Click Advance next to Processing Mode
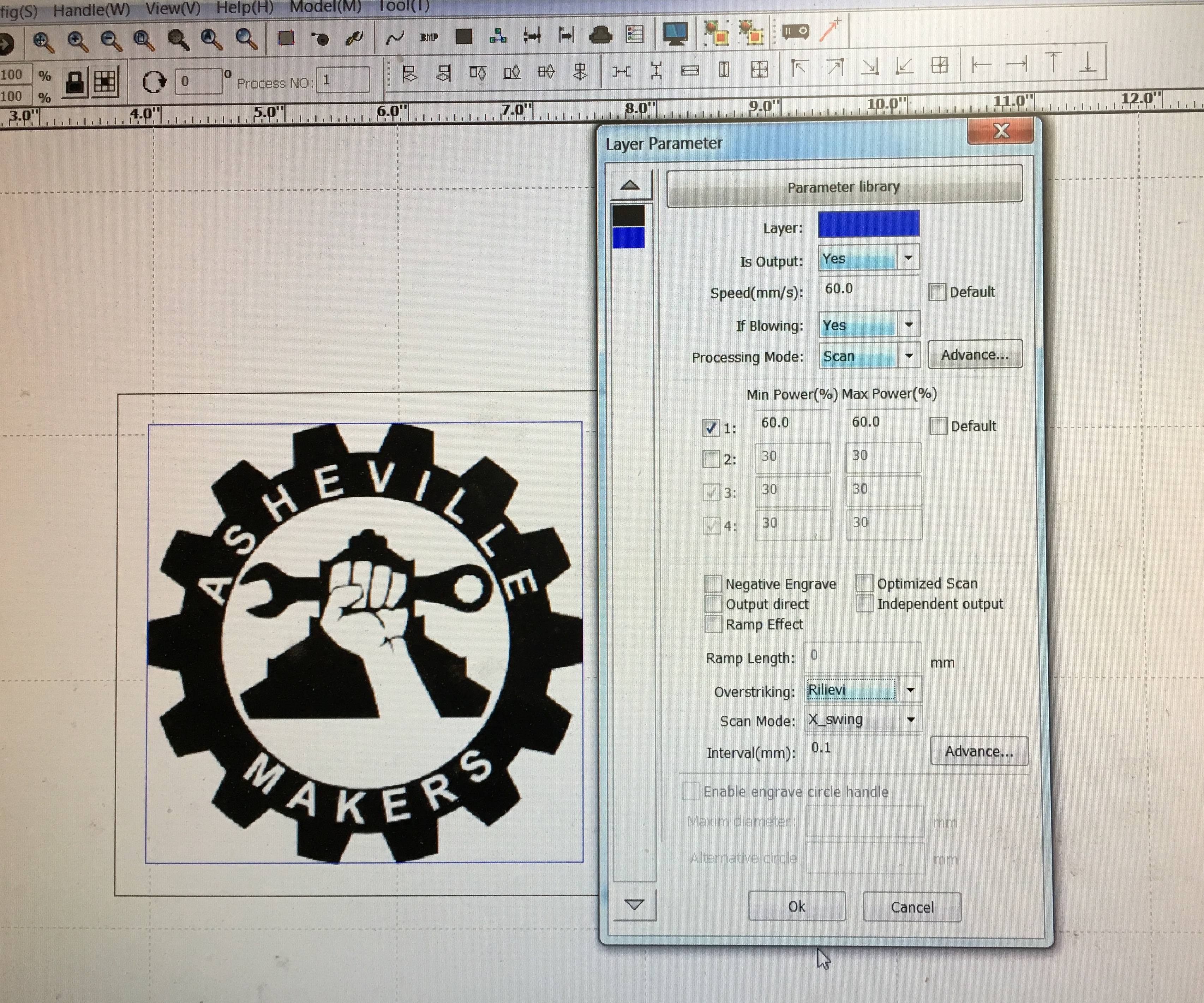1204x1003 pixels. click(975, 354)
